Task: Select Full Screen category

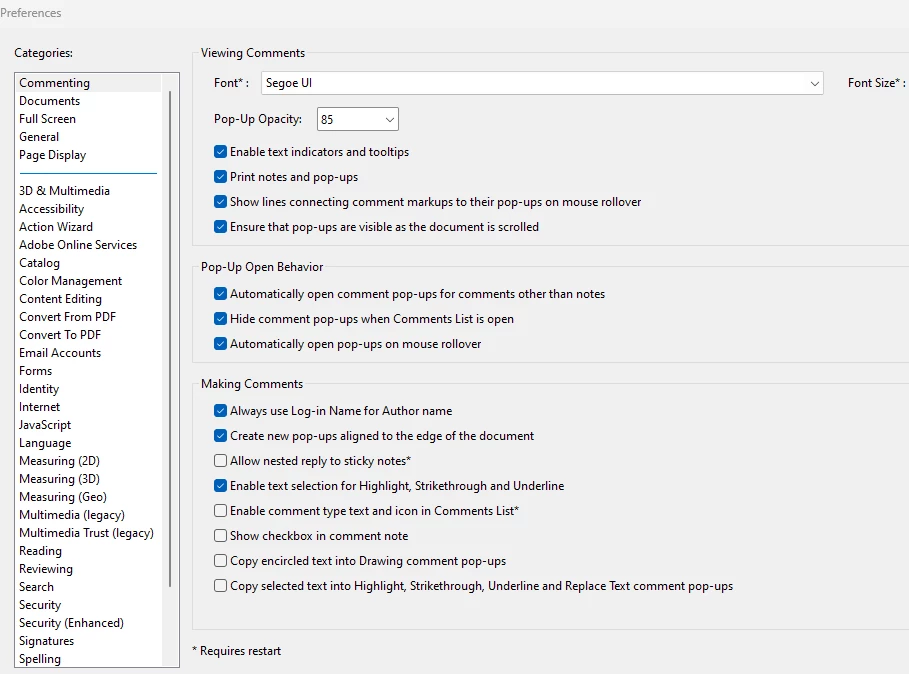Action: 89,119
